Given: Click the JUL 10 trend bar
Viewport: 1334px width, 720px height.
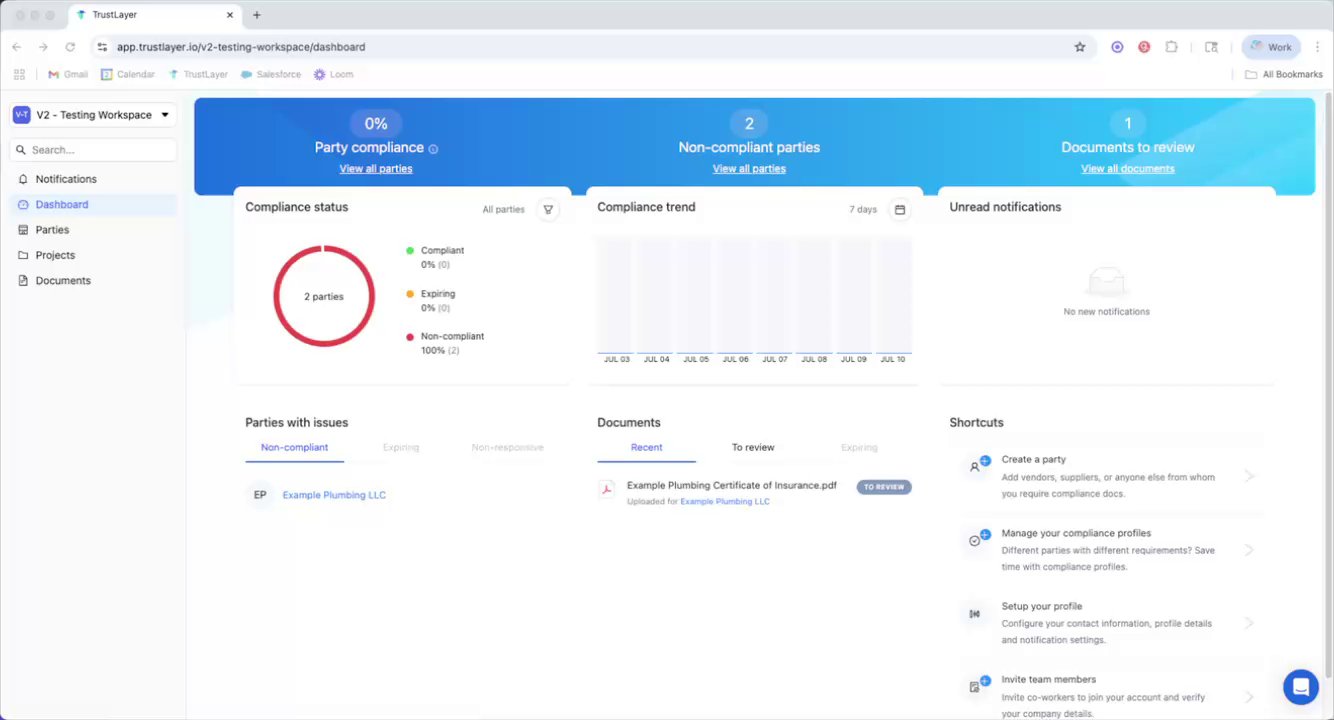Looking at the screenshot, I should (893, 296).
